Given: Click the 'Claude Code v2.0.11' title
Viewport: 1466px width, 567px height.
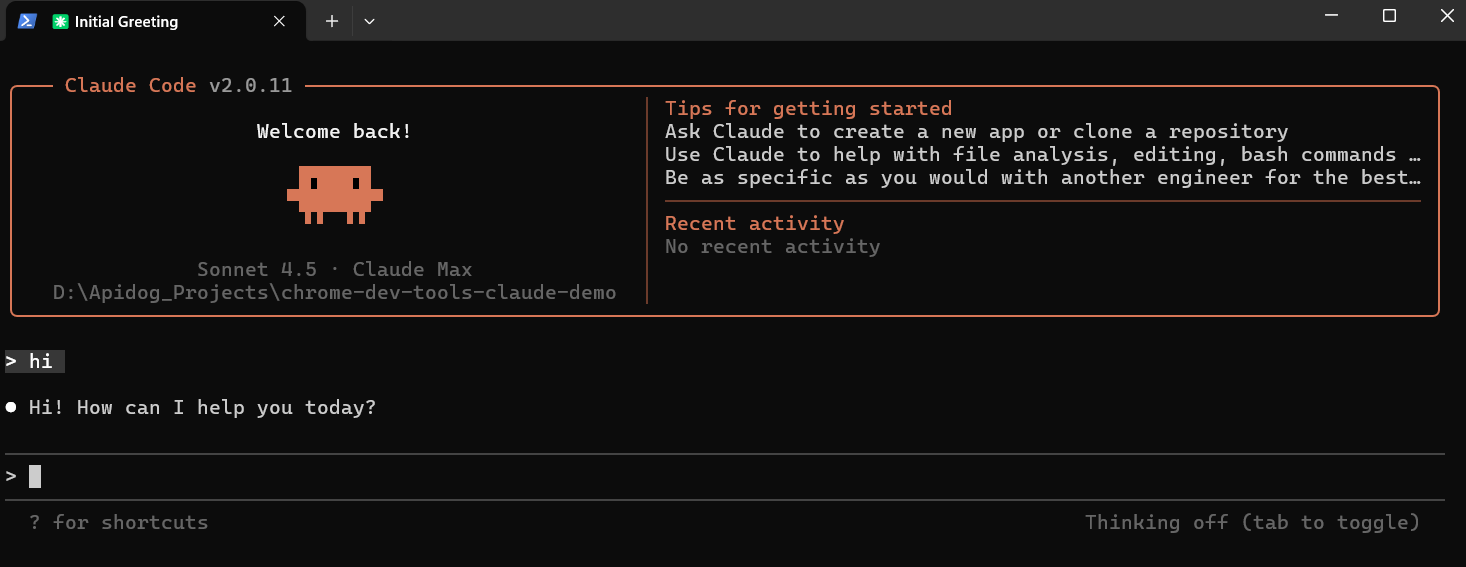Looking at the screenshot, I should pyautogui.click(x=178, y=85).
